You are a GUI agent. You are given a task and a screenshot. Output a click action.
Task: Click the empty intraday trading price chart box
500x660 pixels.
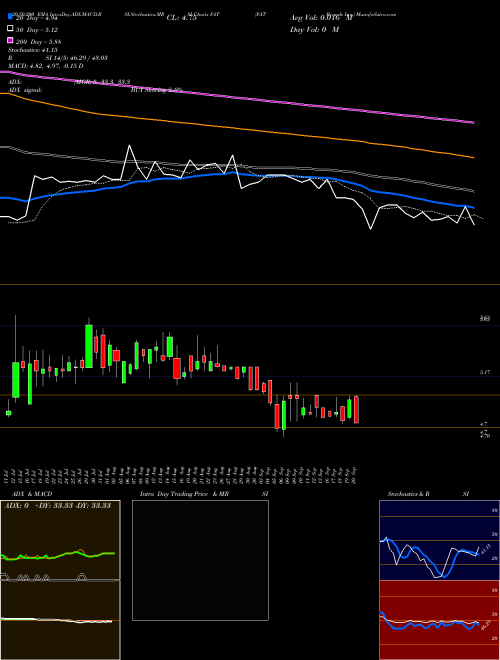click(x=200, y=560)
